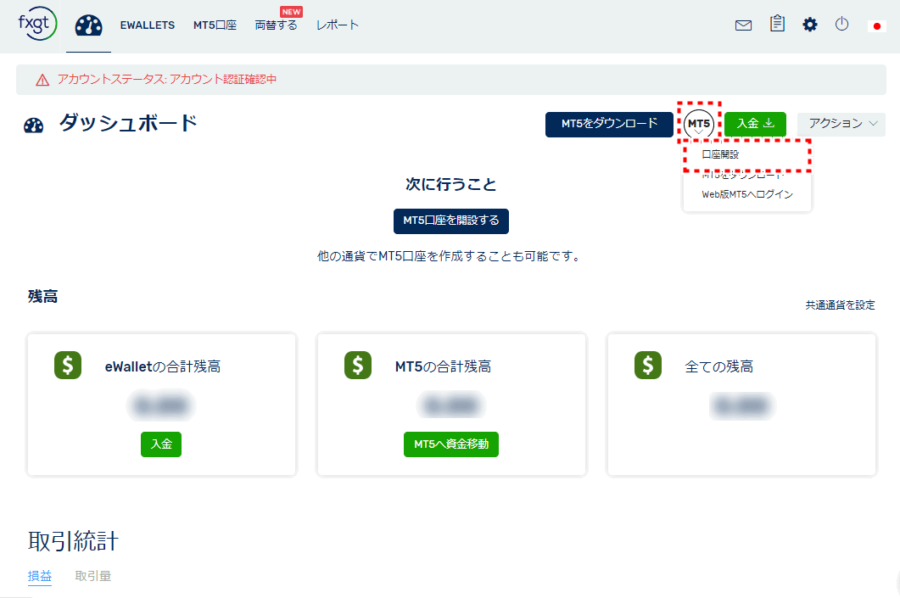The width and height of the screenshot is (900, 598).
Task: Click the gauge icon beside ダッシュボード heading
Action: click(x=33, y=125)
